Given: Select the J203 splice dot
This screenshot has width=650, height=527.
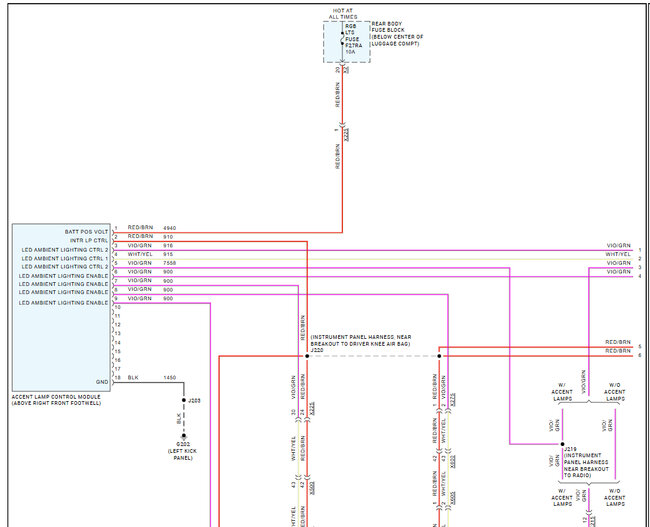Looking at the screenshot, I should (x=184, y=400).
